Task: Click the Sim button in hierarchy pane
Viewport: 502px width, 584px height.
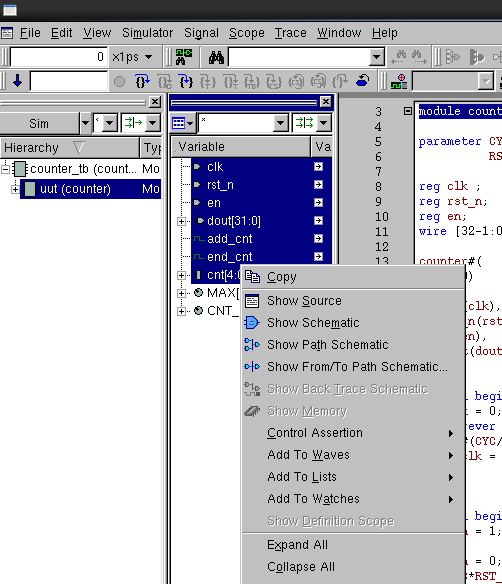Action: tap(39, 123)
